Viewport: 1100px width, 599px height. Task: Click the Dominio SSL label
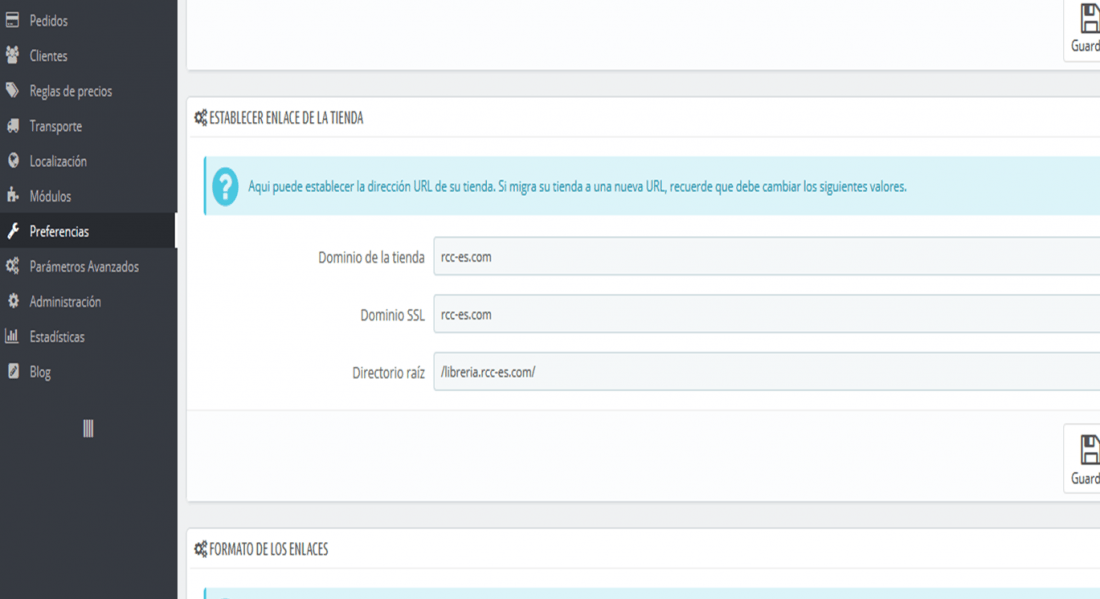[392, 315]
